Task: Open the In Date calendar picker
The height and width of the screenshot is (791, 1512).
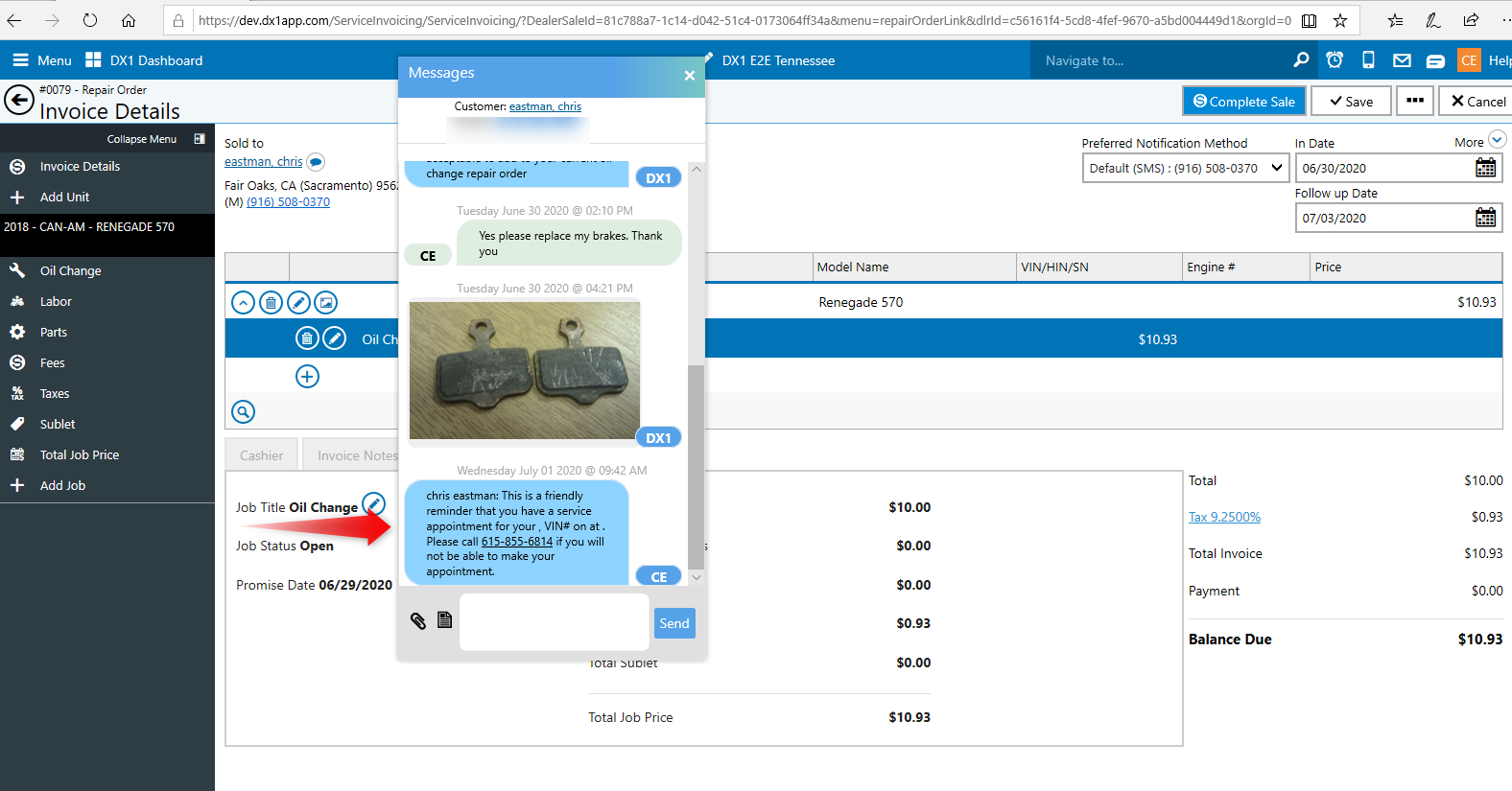Action: [1485, 168]
